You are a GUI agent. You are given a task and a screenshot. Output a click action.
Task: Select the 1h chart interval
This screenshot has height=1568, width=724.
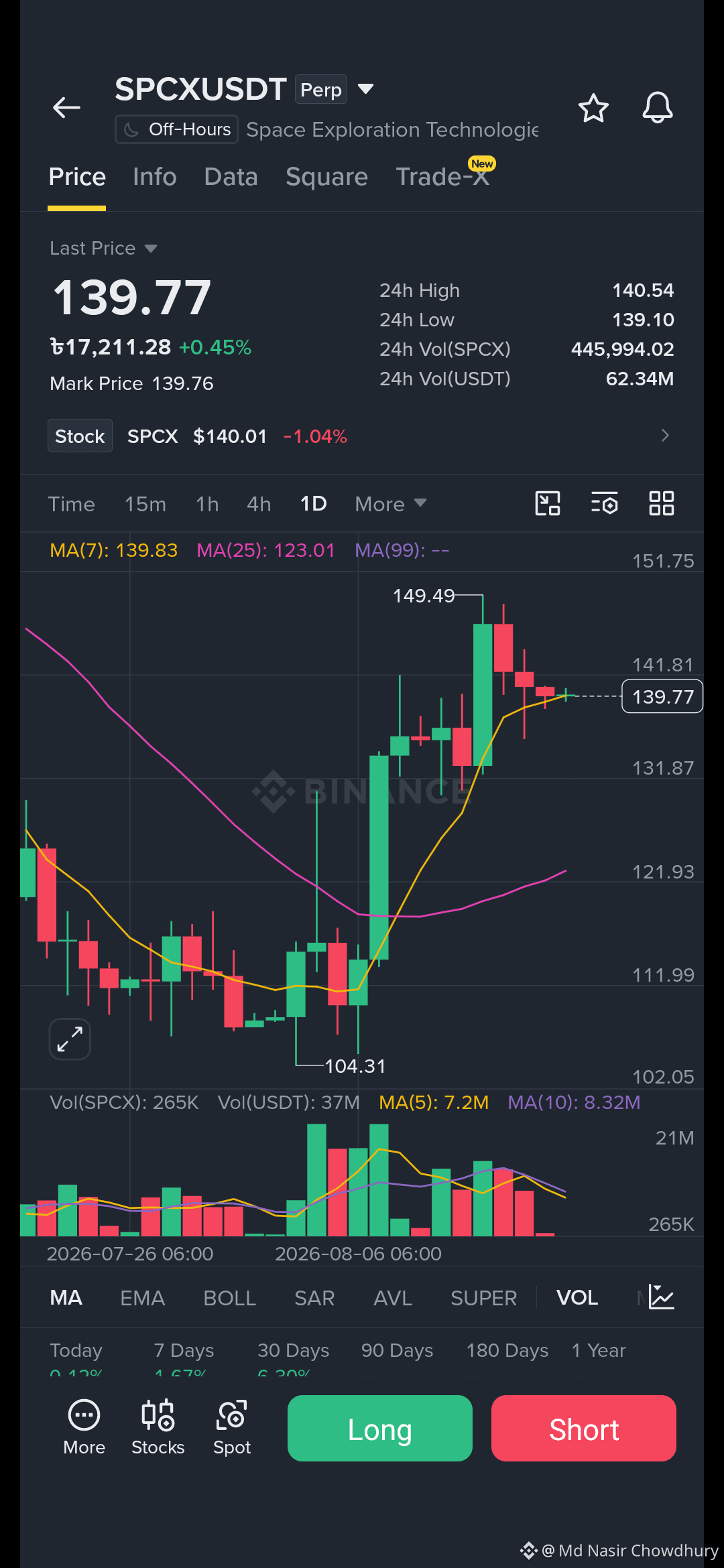click(x=207, y=504)
